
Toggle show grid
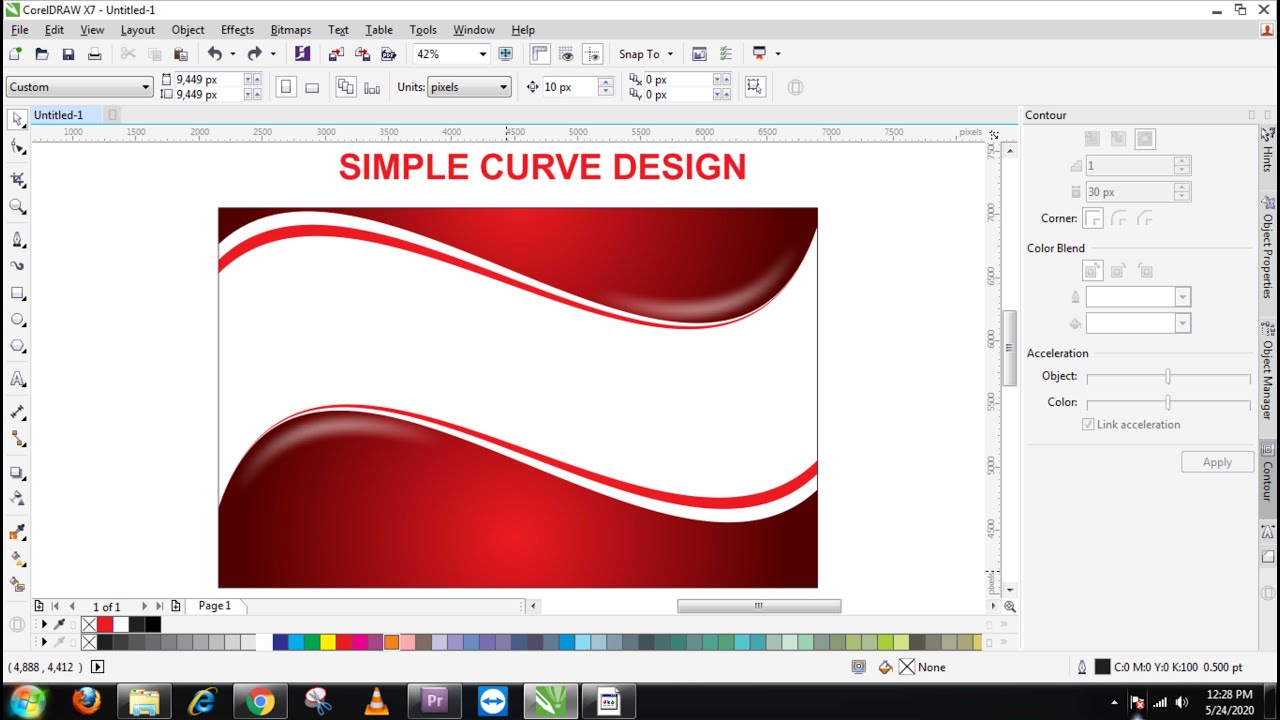[566, 54]
